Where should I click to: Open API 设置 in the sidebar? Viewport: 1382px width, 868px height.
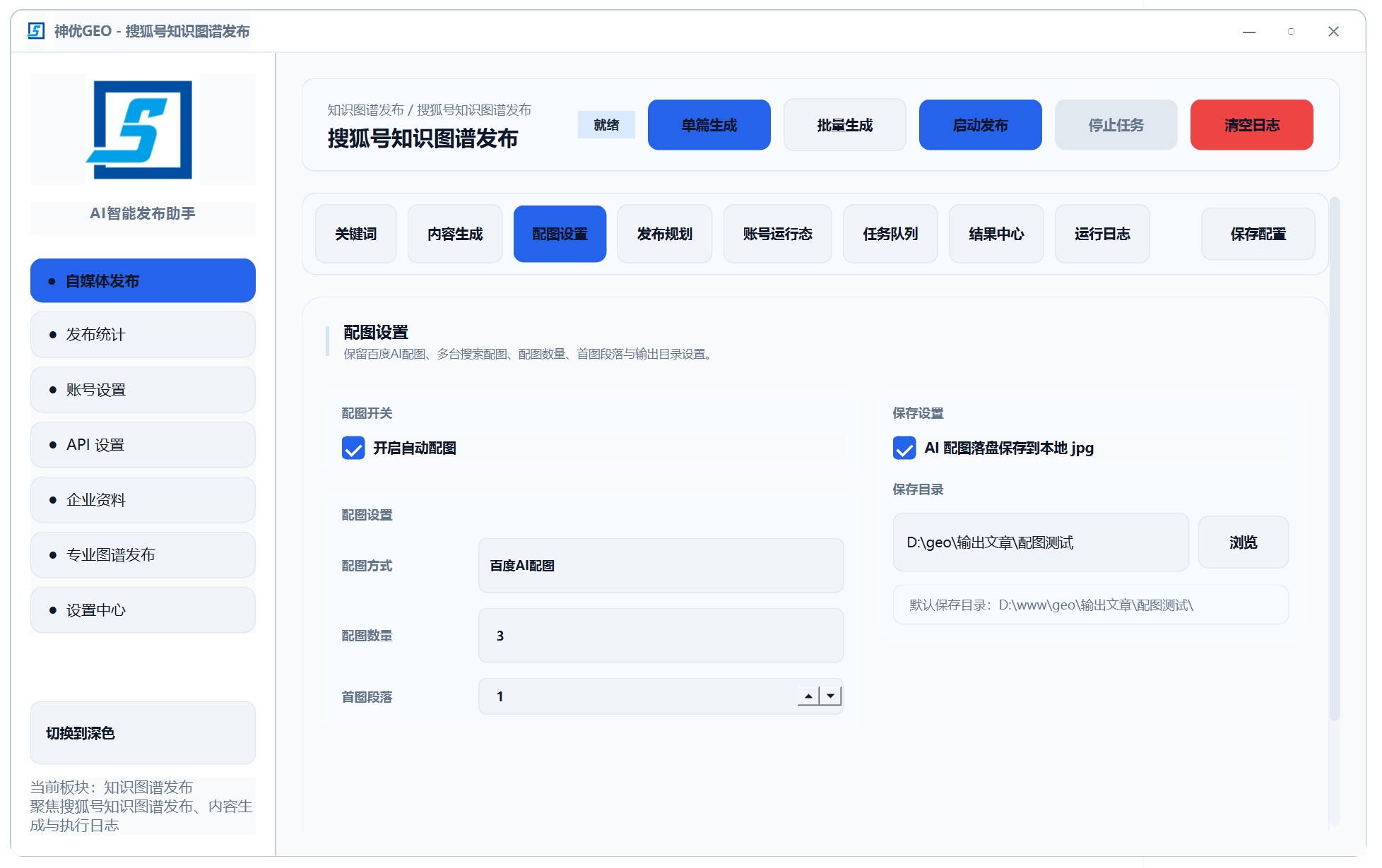pos(143,444)
